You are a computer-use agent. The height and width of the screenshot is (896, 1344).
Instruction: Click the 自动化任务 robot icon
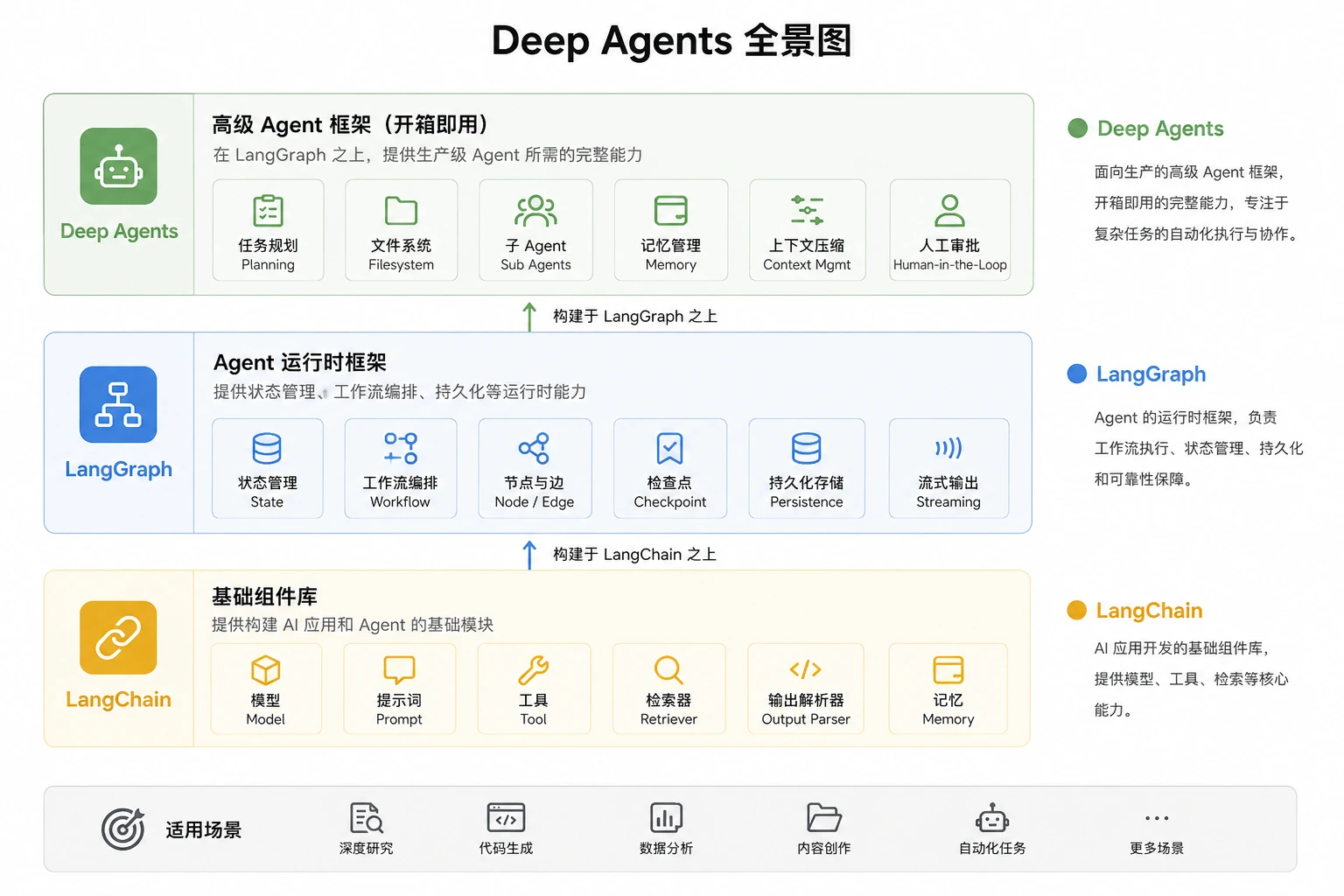[x=992, y=818]
